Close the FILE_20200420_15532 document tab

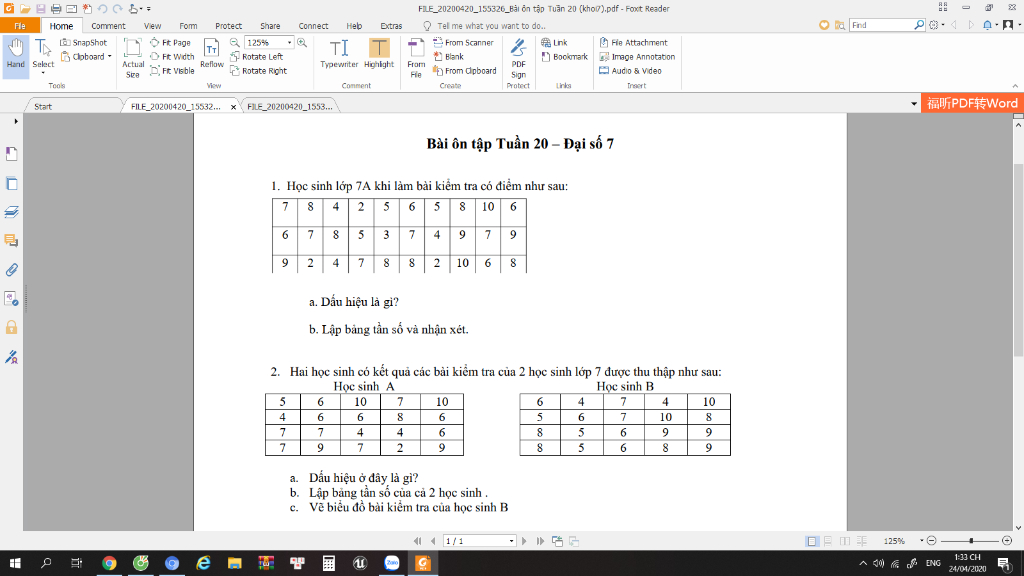click(x=233, y=107)
